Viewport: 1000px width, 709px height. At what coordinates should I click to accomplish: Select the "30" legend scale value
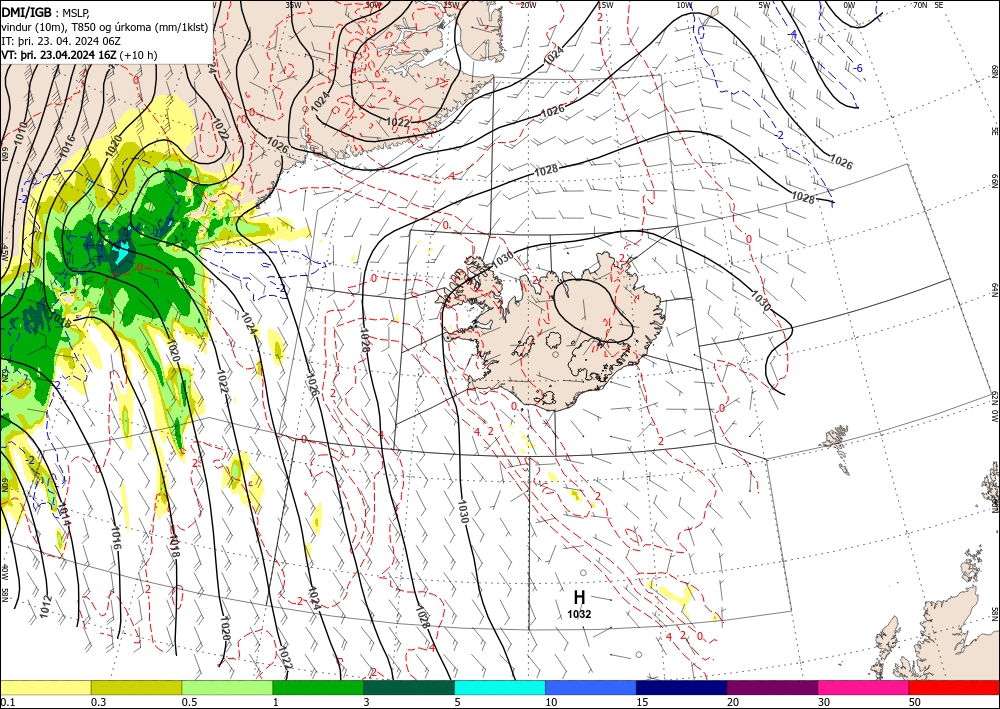(824, 702)
